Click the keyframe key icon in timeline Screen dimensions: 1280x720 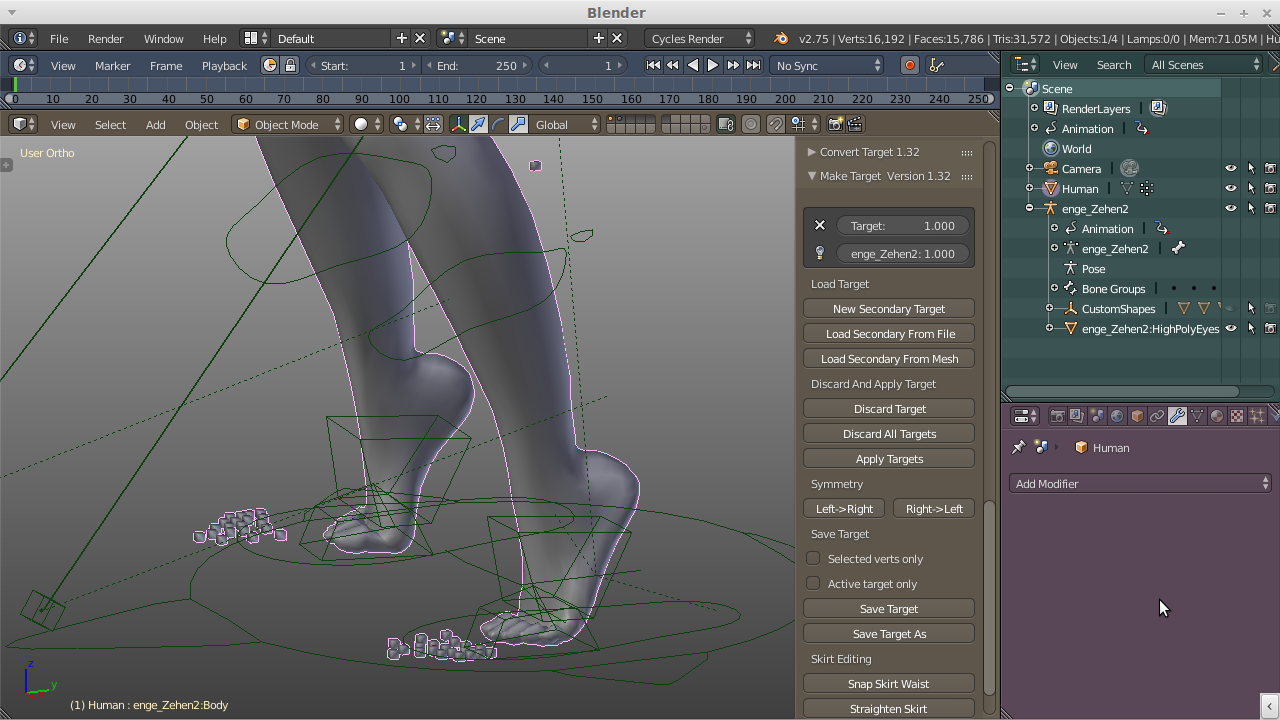click(x=936, y=65)
